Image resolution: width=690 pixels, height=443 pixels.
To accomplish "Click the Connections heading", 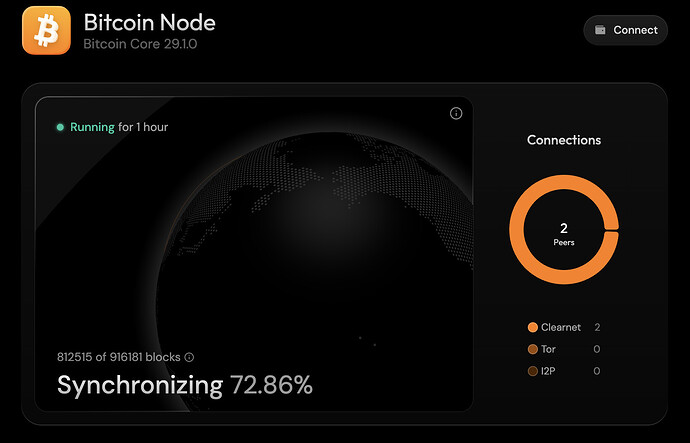I will point(564,140).
